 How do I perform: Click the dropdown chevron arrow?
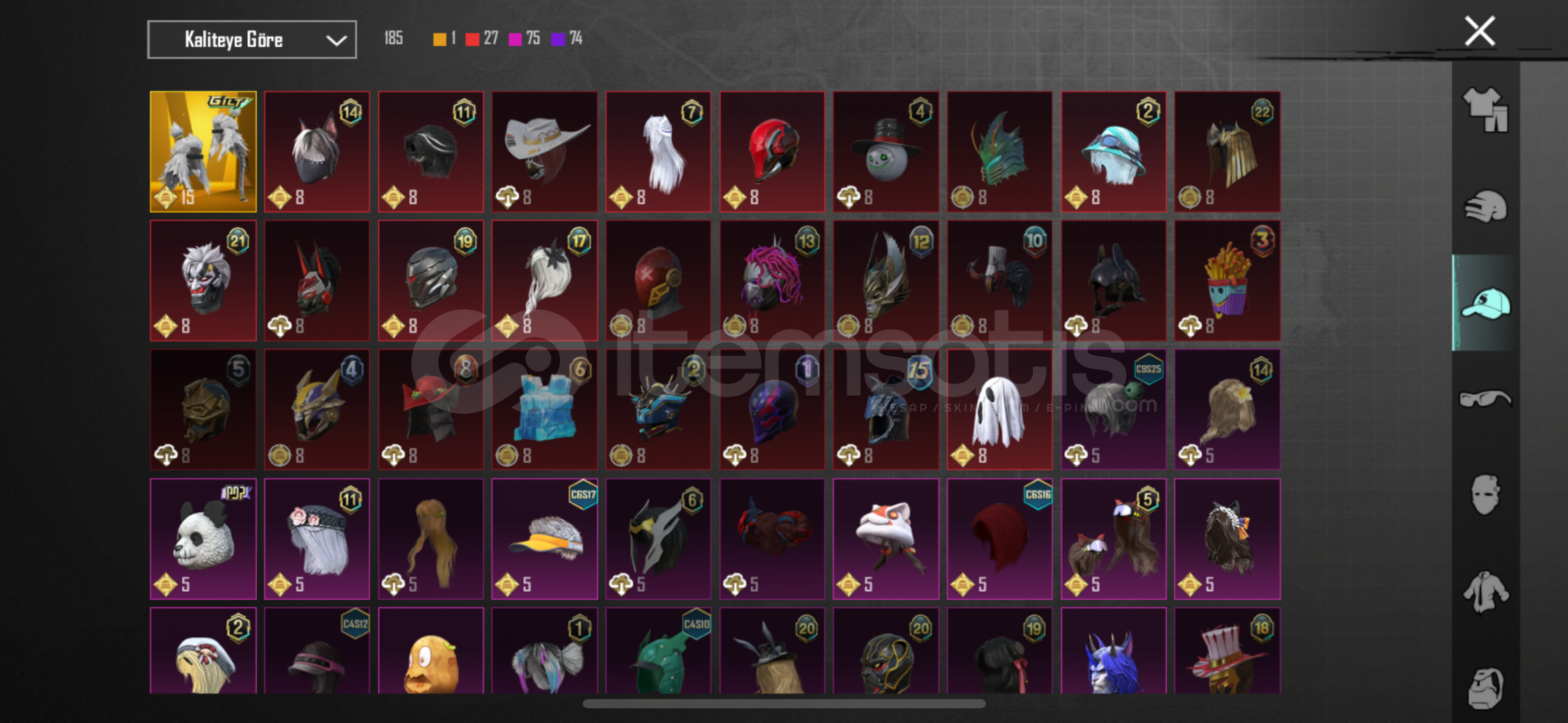(x=336, y=41)
